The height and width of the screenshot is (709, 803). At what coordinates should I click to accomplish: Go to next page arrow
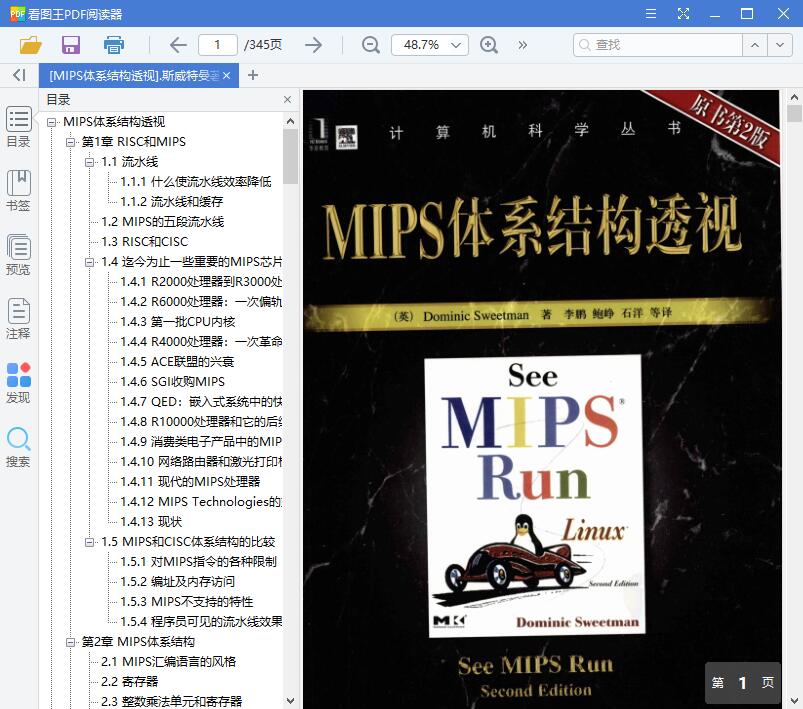click(x=313, y=45)
